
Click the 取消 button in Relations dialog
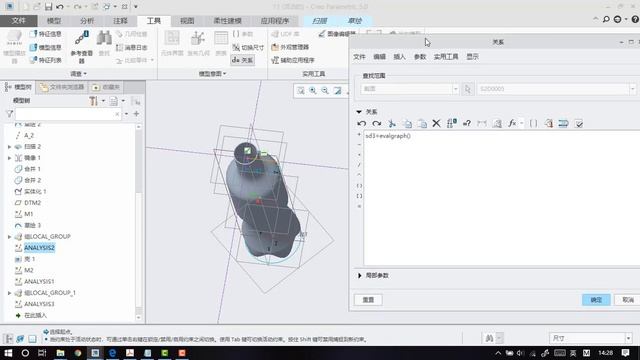point(628,300)
